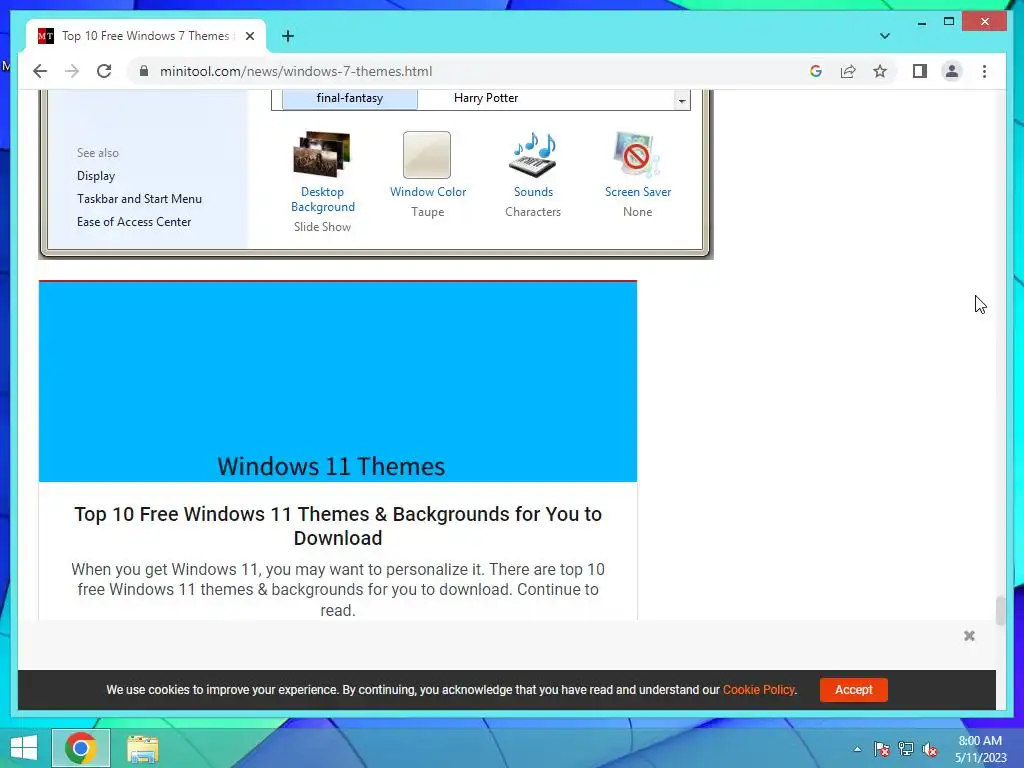Click the themes list scroll-down arrow
The height and width of the screenshot is (768, 1024).
tap(682, 101)
